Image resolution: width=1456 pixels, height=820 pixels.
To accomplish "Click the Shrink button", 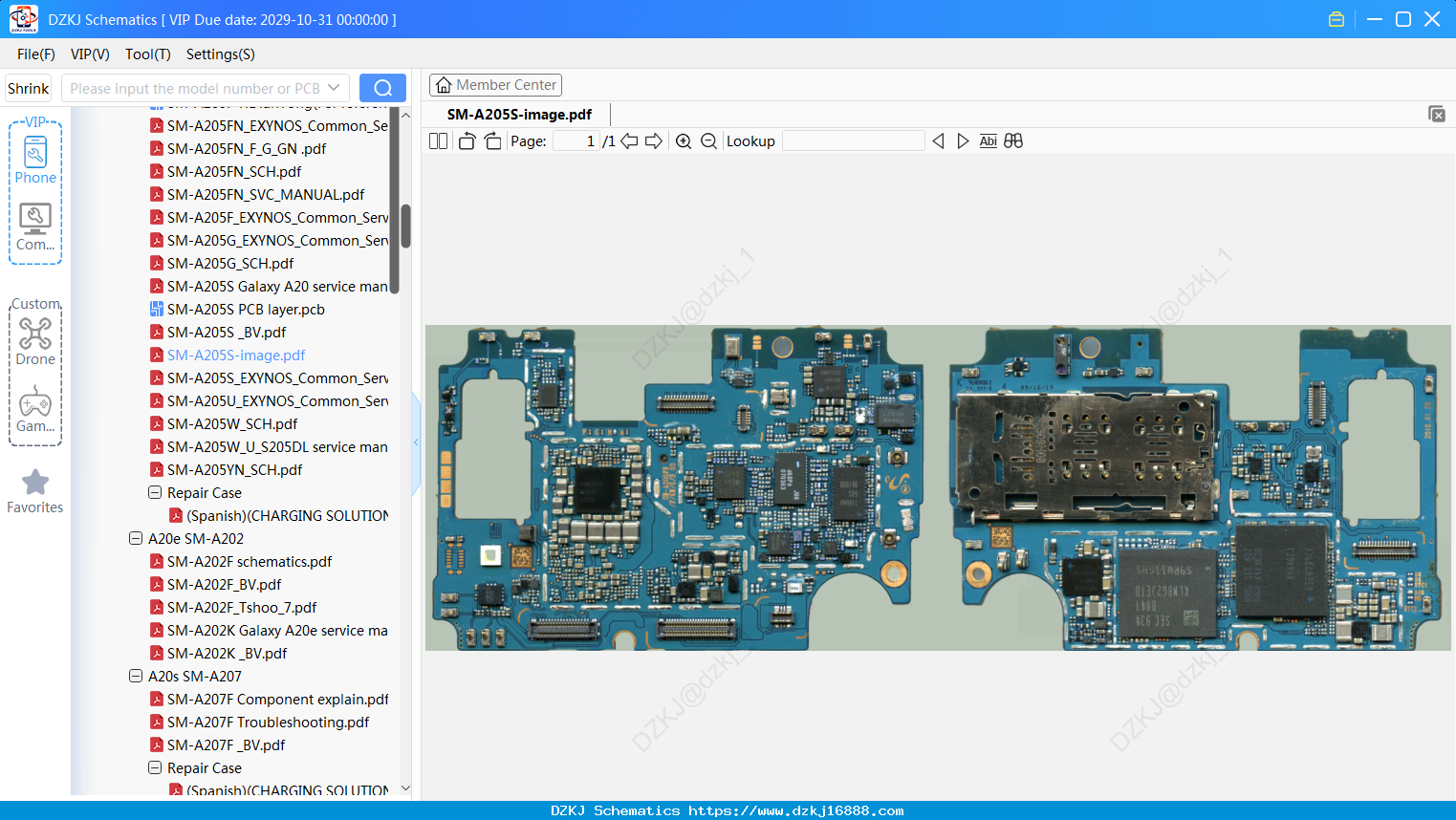I will 28,88.
